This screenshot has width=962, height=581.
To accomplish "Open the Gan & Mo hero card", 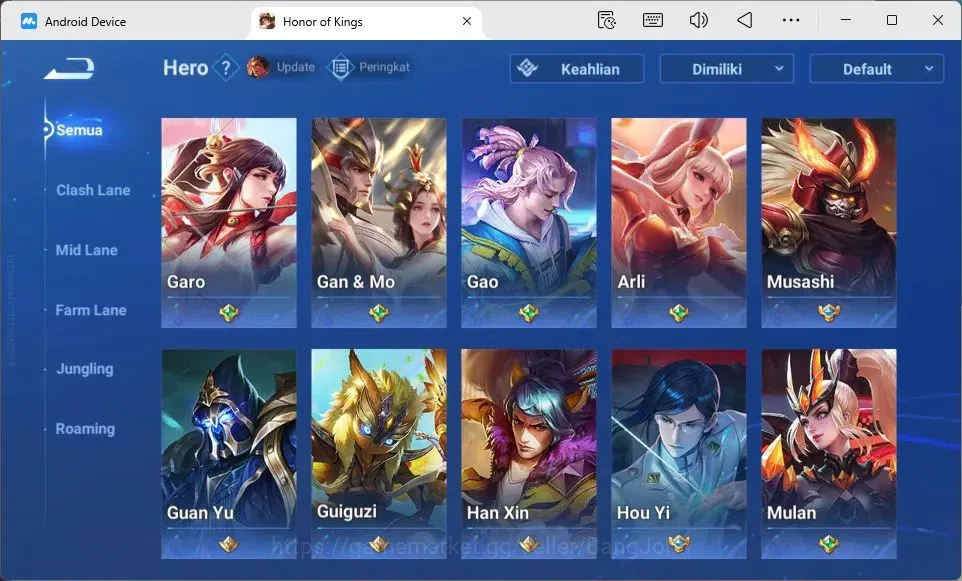I will 379,223.
